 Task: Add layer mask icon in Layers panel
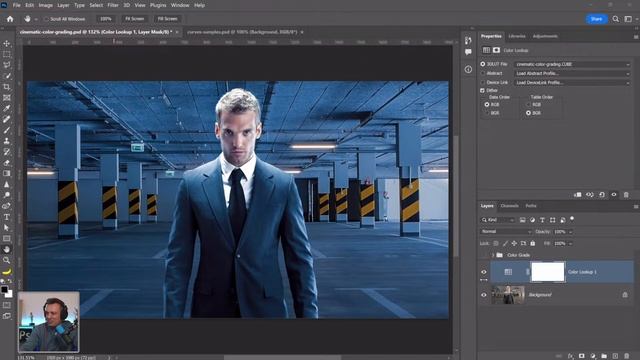582,356
